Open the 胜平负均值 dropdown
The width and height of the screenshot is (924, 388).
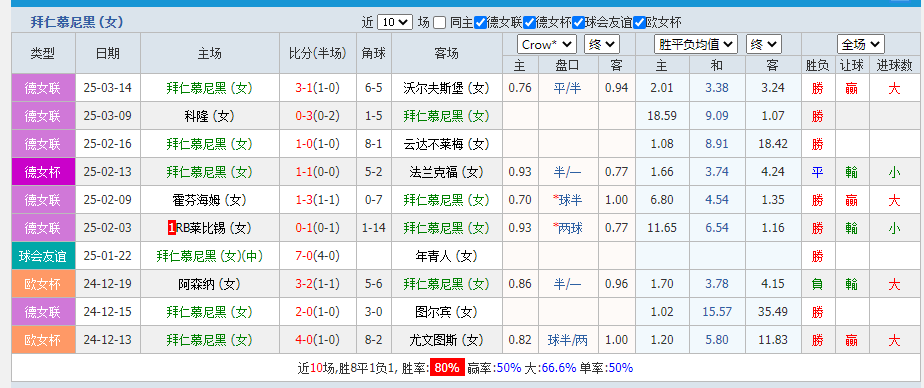pos(696,44)
